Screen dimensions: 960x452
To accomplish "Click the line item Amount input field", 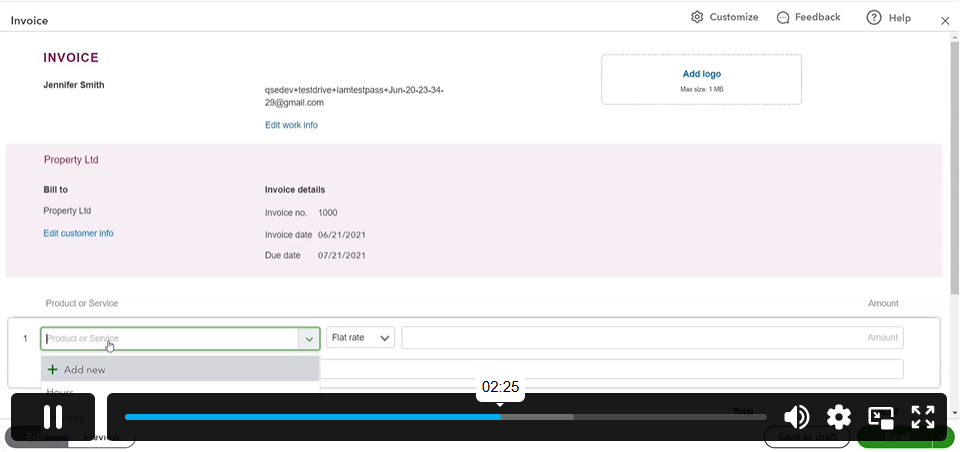I will point(652,338).
